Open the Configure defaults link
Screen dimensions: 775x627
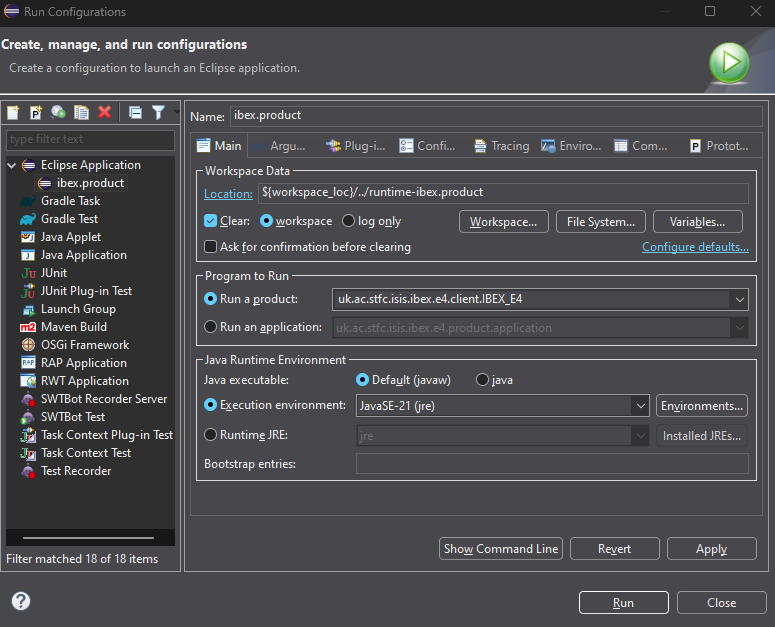pyautogui.click(x=695, y=247)
